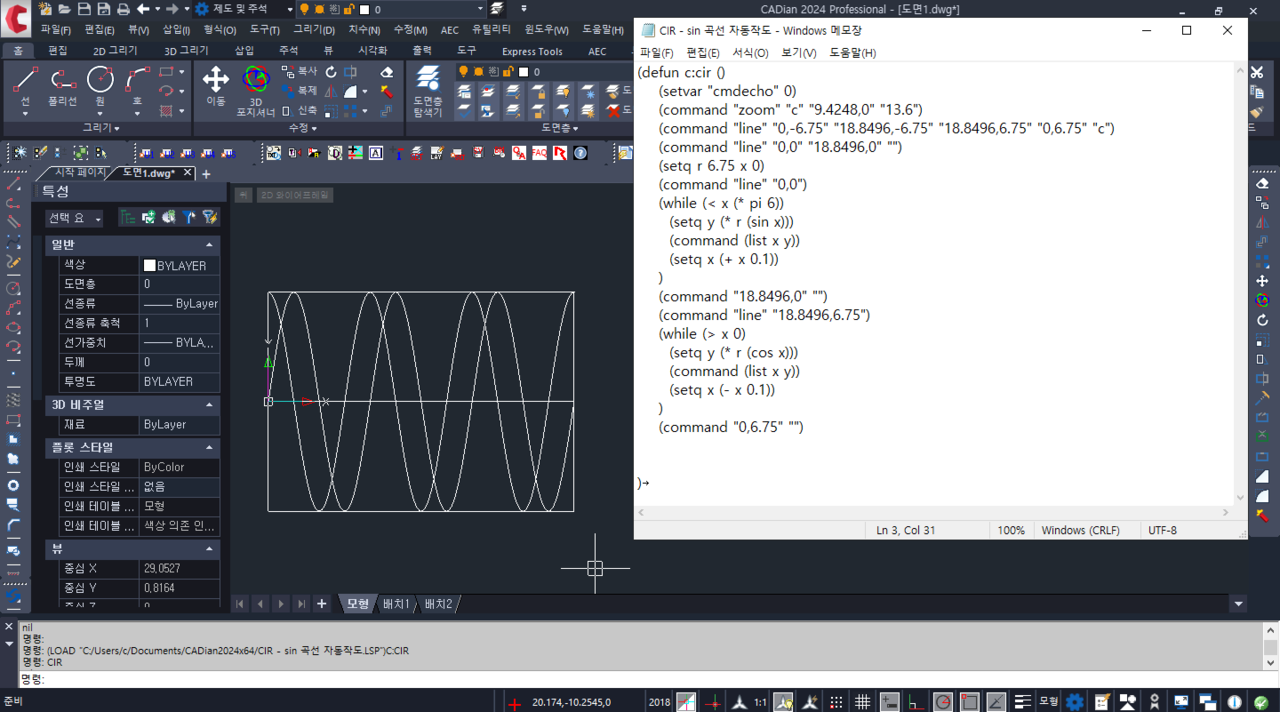The height and width of the screenshot is (712, 1280).
Task: Collapse the 일반 properties section
Action: click(209, 245)
